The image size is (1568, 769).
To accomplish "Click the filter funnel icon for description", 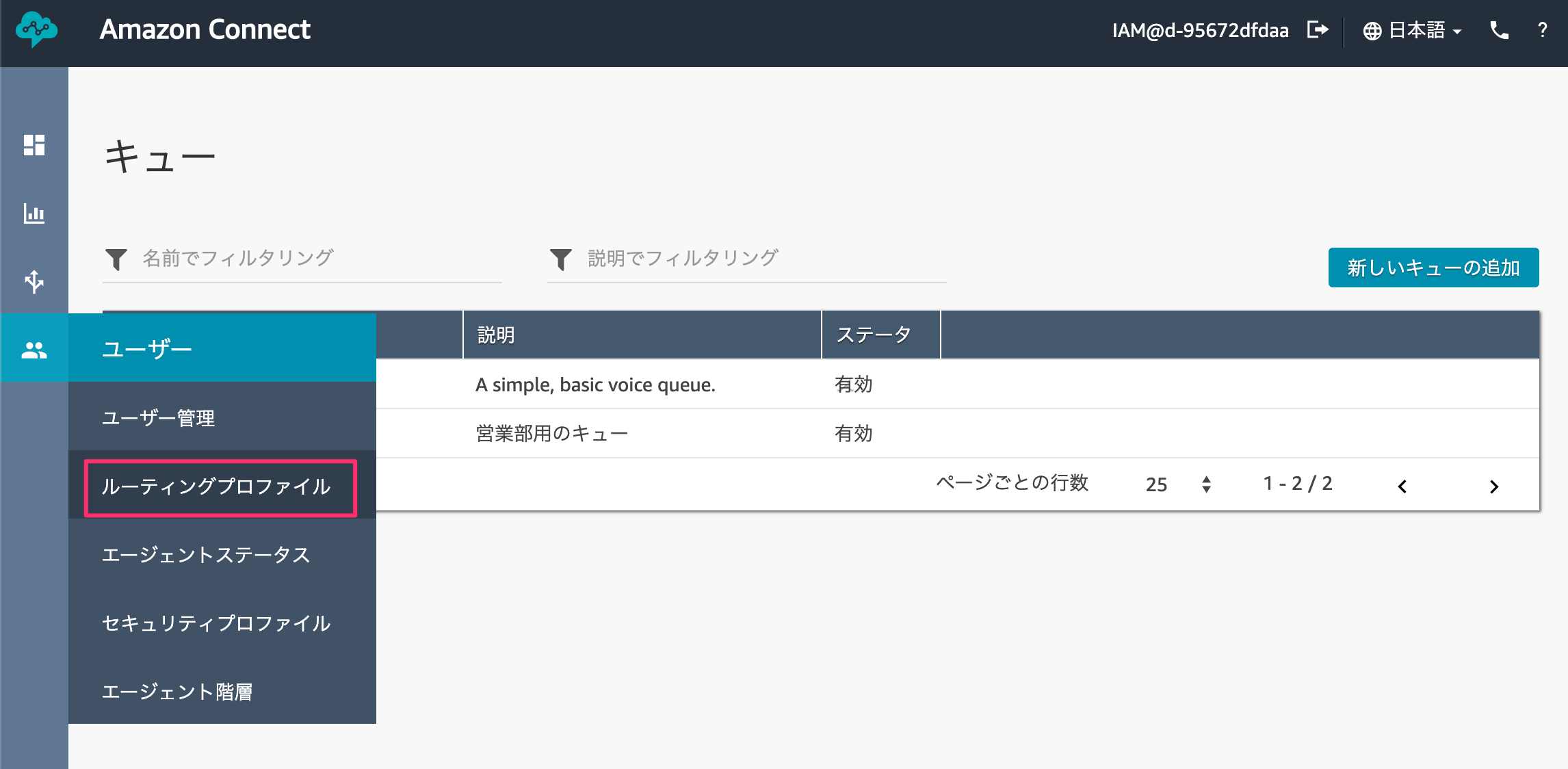I will [x=561, y=259].
